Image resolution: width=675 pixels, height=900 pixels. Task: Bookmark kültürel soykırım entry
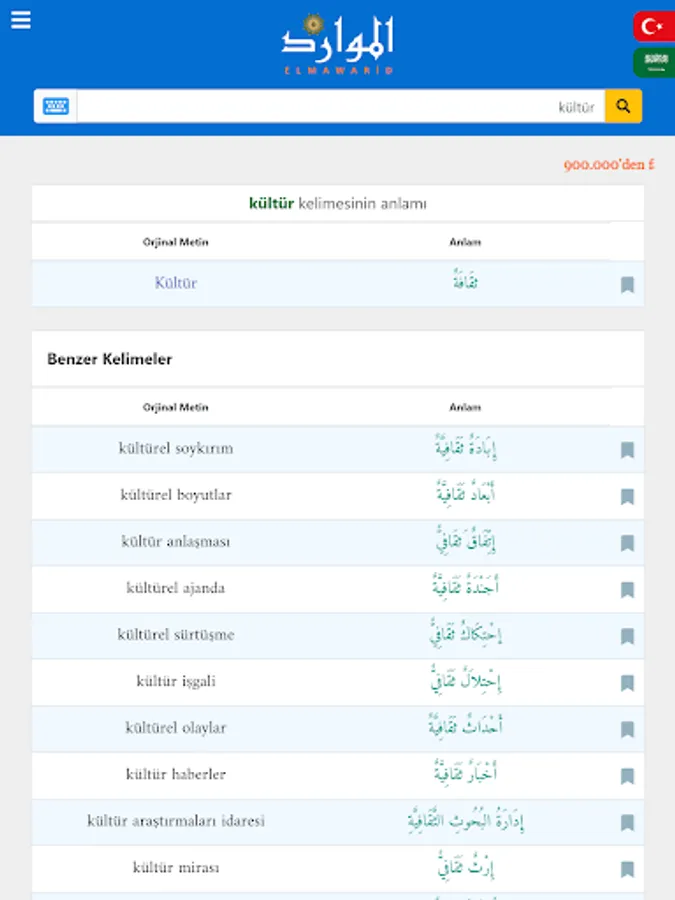(x=627, y=450)
